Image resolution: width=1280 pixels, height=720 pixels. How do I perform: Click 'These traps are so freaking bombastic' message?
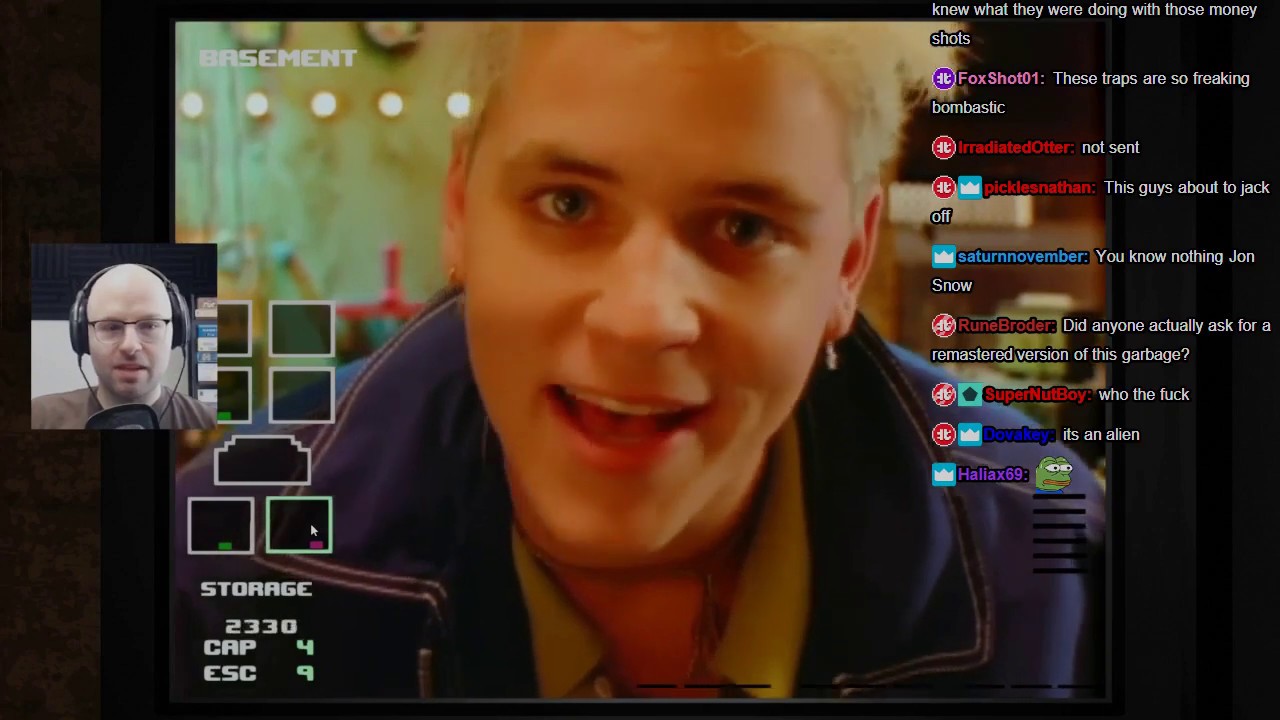coord(1091,92)
